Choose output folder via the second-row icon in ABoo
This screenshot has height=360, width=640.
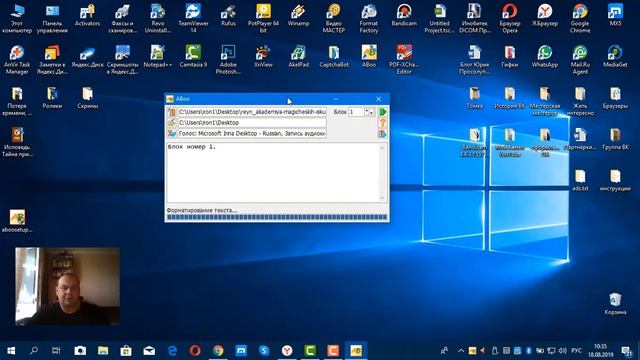[172, 122]
